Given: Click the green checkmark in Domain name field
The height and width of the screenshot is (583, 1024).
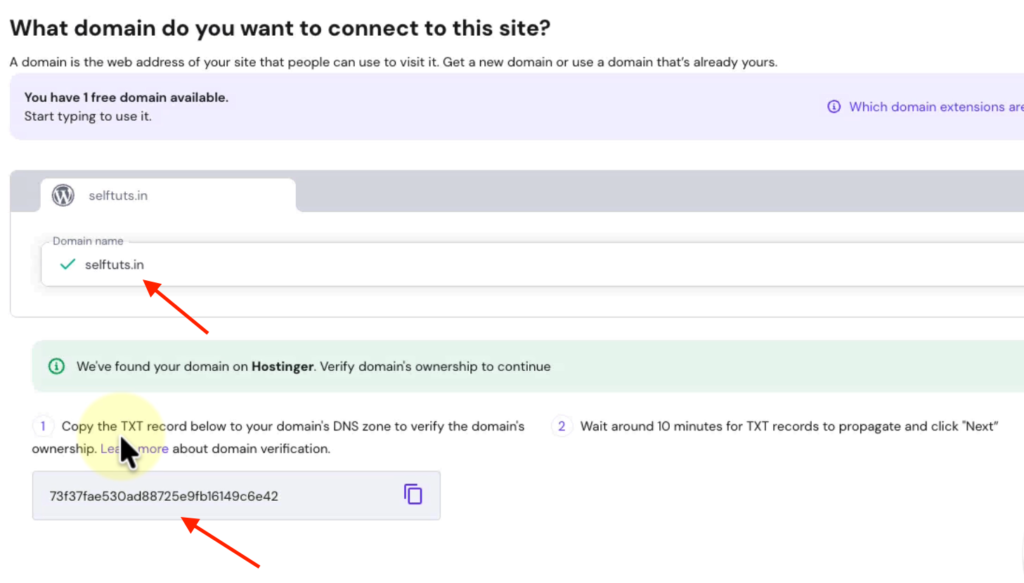Looking at the screenshot, I should pyautogui.click(x=67, y=264).
